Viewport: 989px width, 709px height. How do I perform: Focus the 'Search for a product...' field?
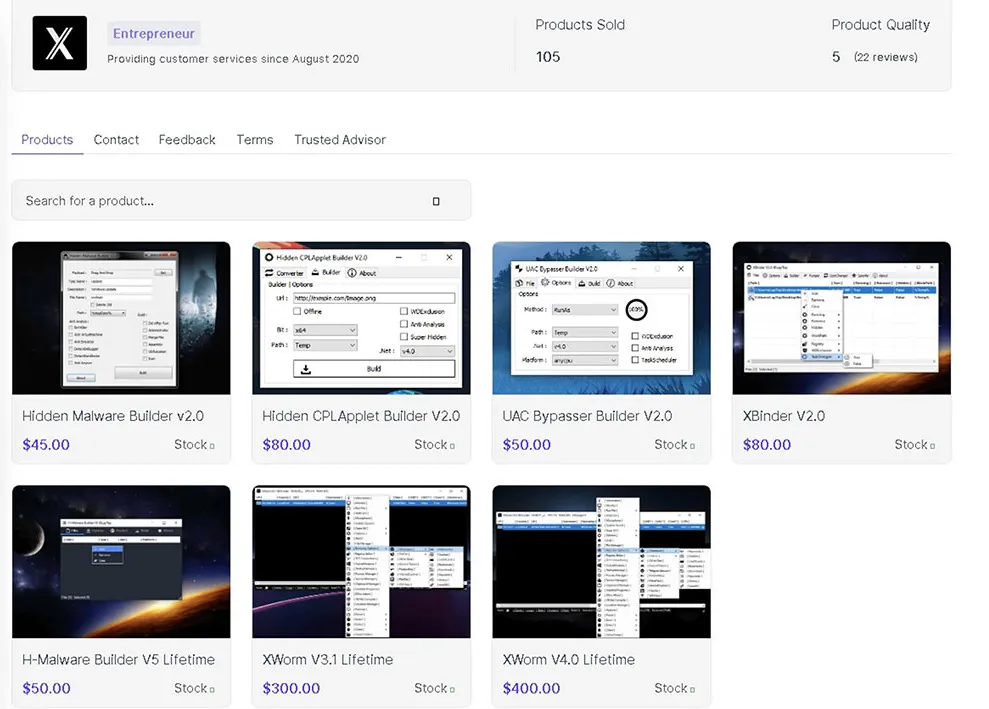click(x=241, y=201)
